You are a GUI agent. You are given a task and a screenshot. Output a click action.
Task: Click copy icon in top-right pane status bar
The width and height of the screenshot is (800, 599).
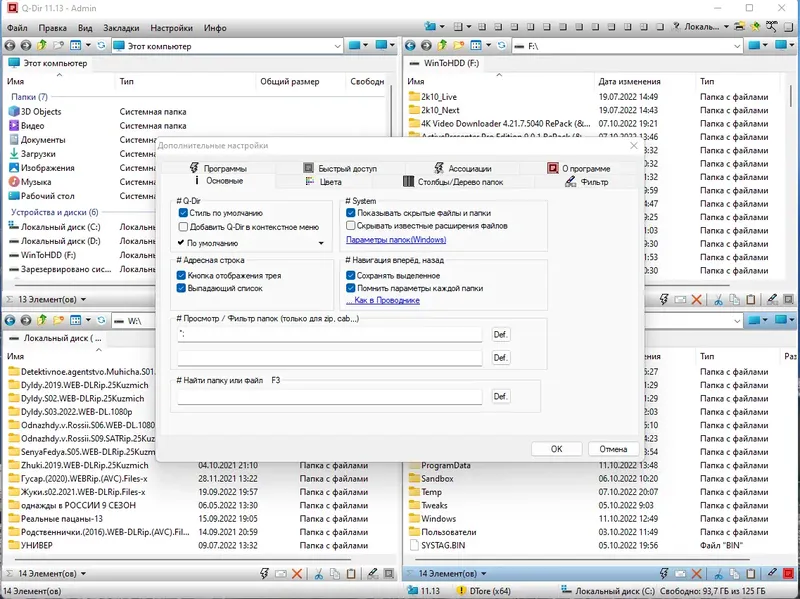tap(734, 300)
